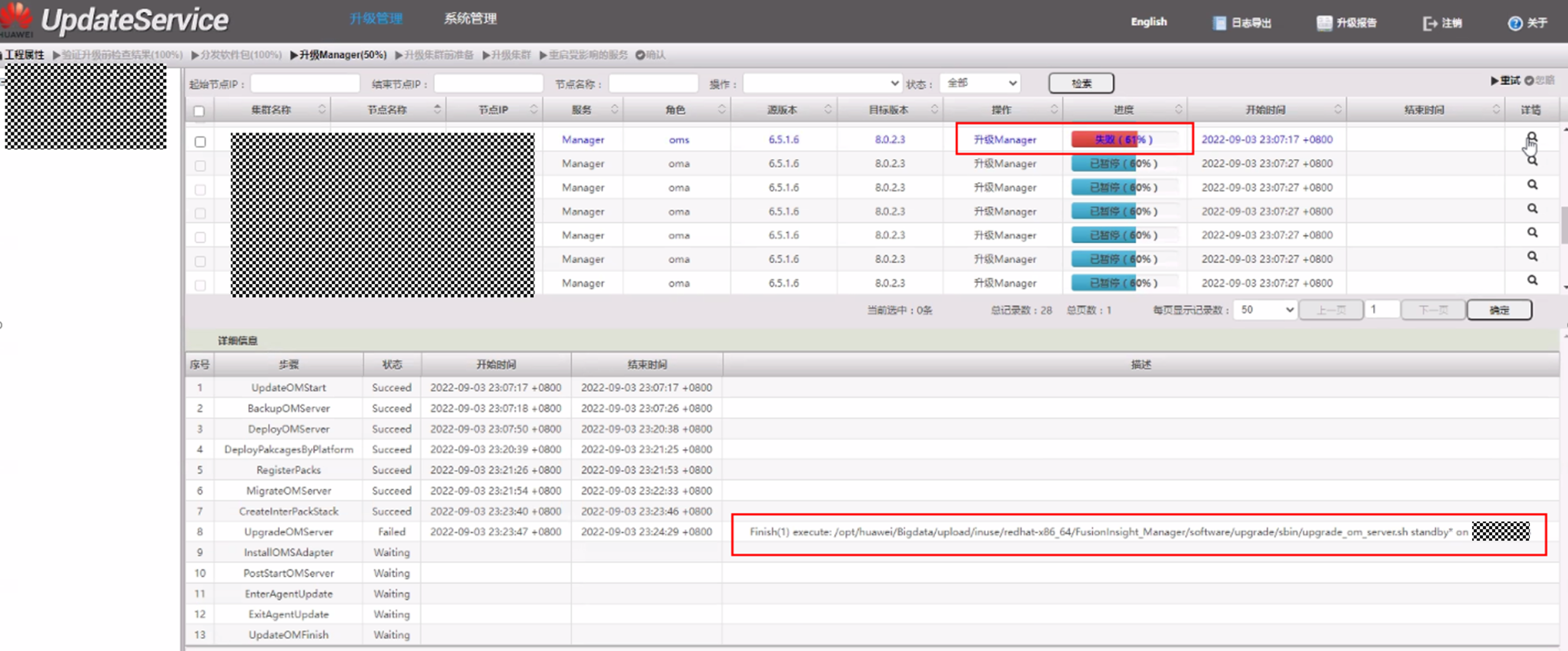Switch language via English link
The height and width of the screenshot is (651, 1568).
[x=1148, y=22]
